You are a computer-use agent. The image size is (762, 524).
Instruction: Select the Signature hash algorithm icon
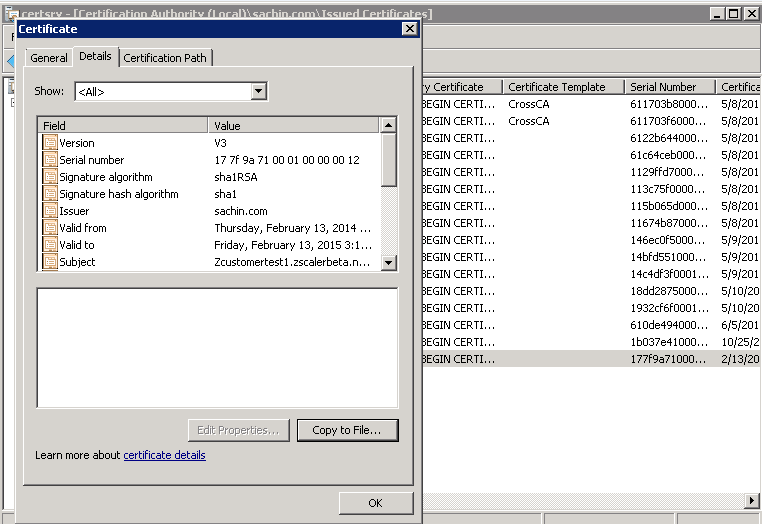(x=50, y=194)
